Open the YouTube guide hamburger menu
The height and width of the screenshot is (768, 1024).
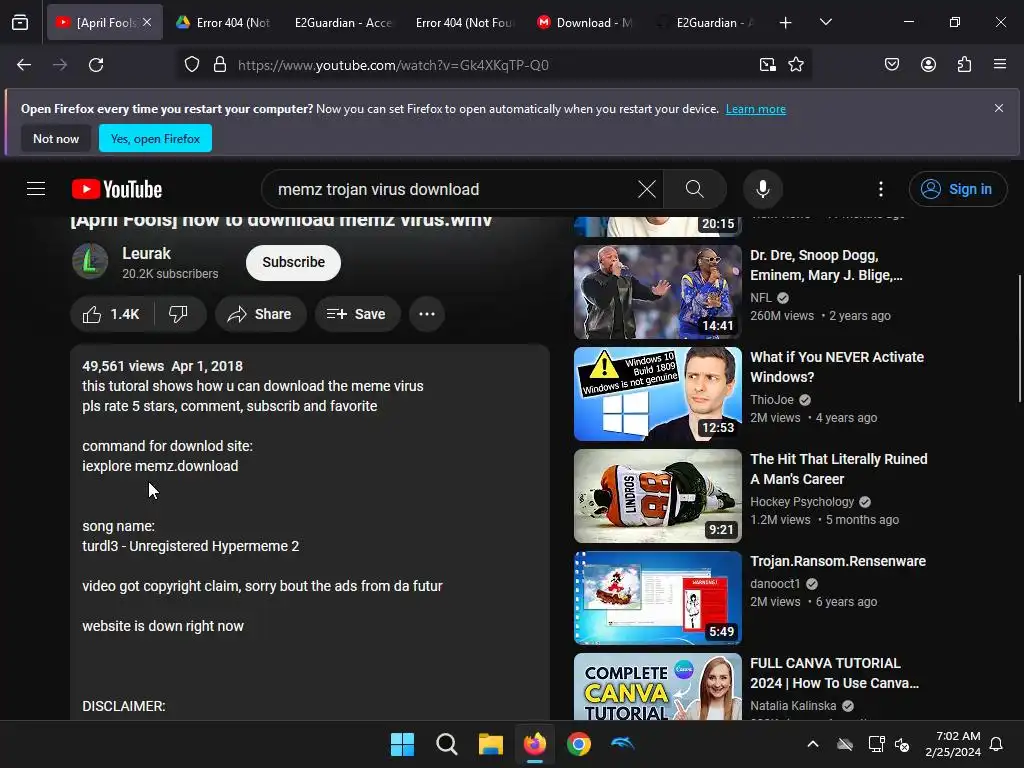(x=36, y=189)
